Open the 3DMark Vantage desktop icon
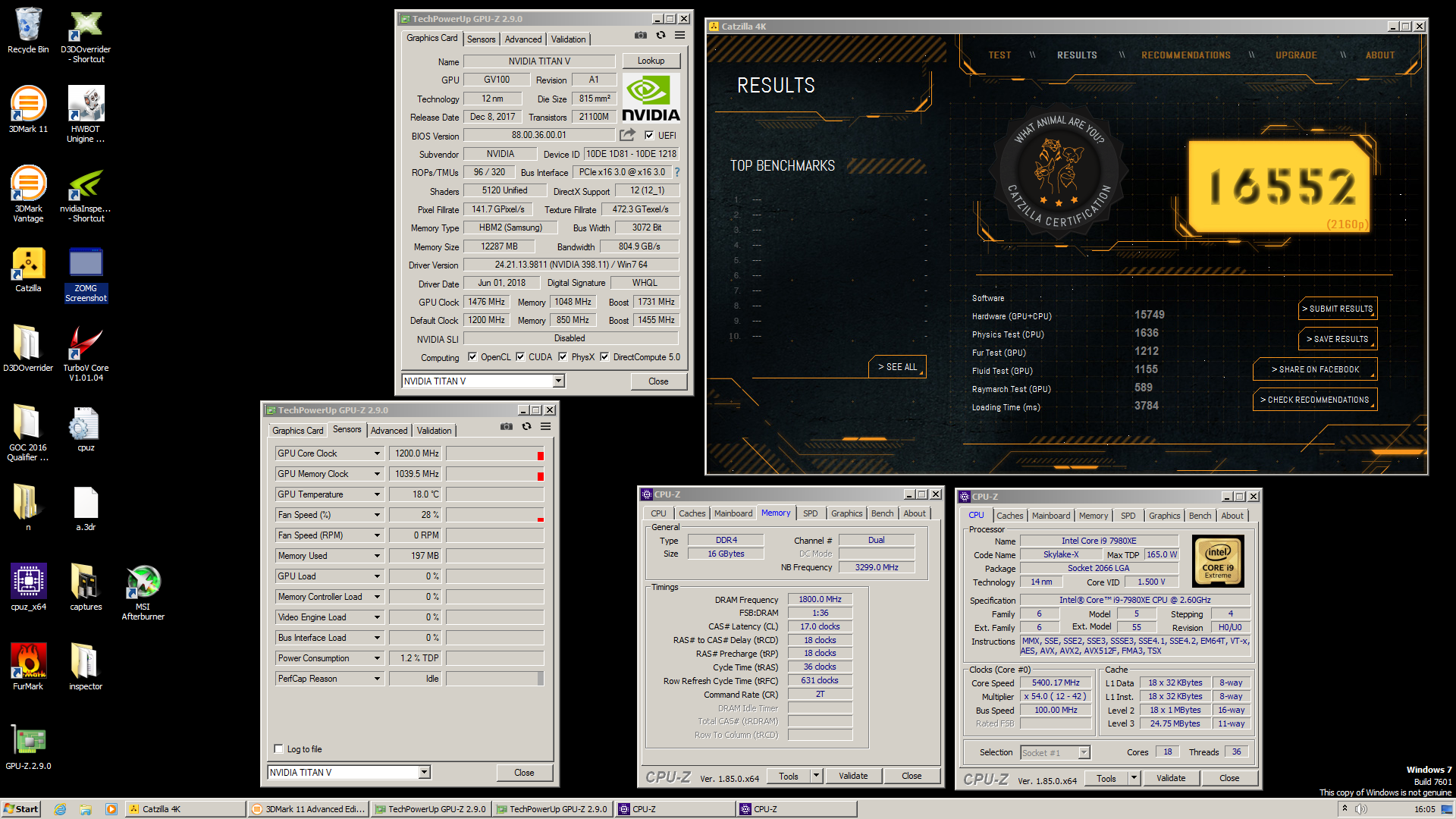1456x819 pixels. click(x=28, y=194)
